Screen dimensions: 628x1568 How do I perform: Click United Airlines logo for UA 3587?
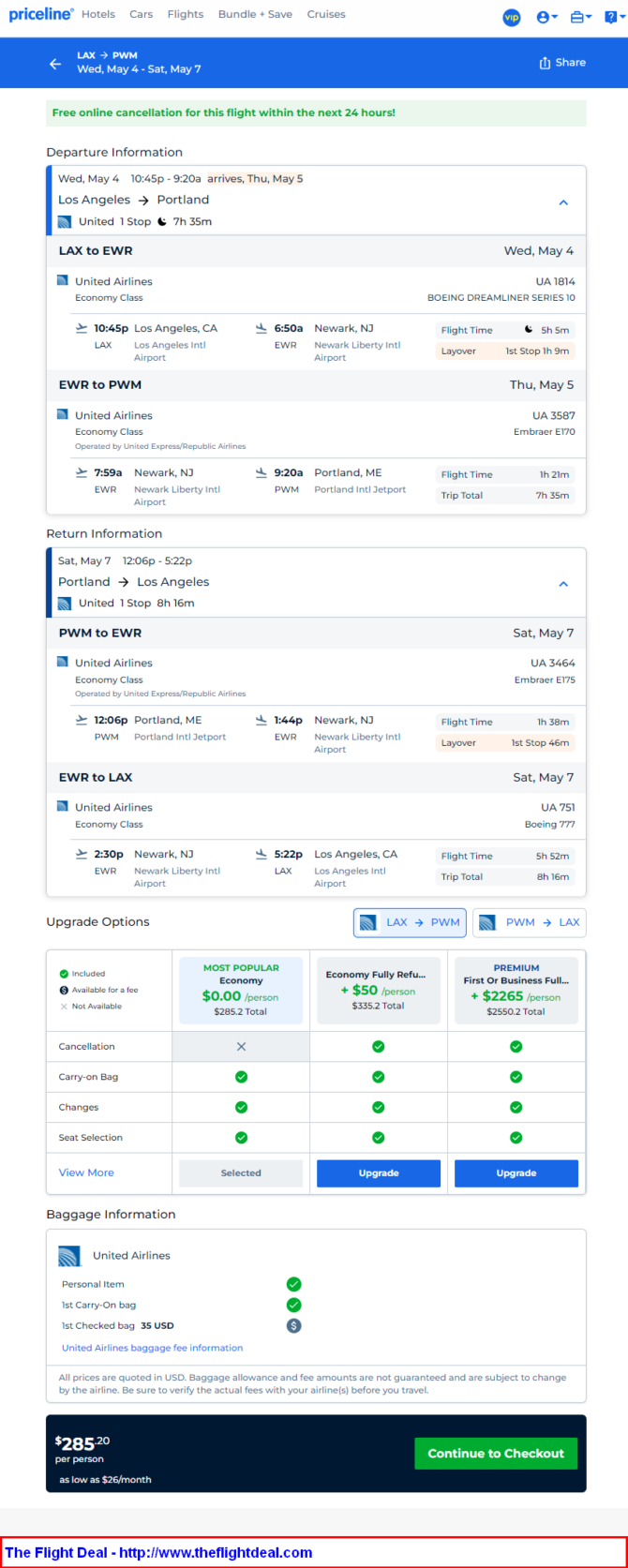click(x=63, y=414)
